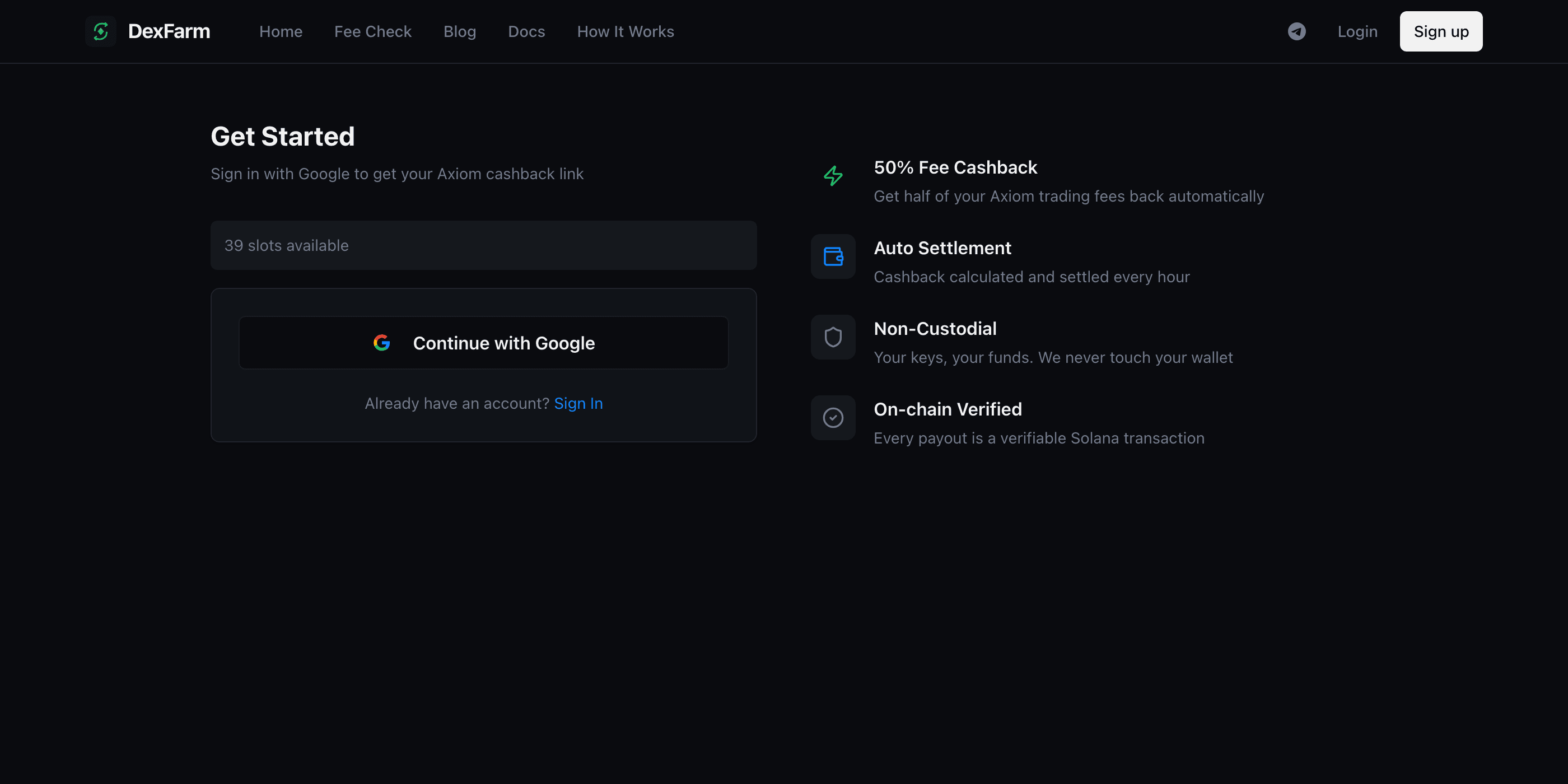
Task: Click the shield Non-Custodial icon
Action: coord(833,337)
